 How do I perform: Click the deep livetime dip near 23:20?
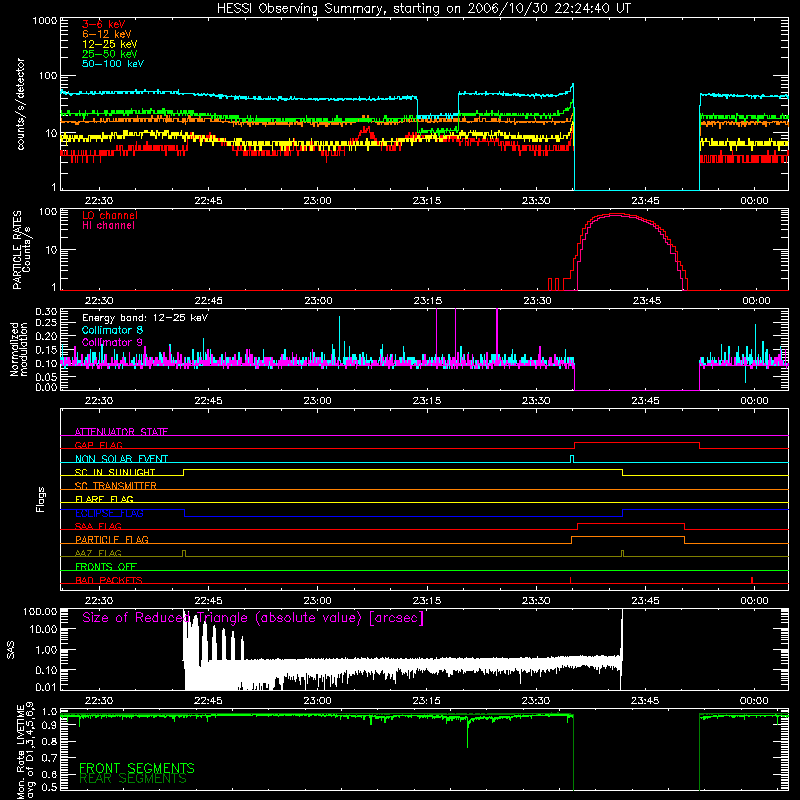[x=467, y=733]
